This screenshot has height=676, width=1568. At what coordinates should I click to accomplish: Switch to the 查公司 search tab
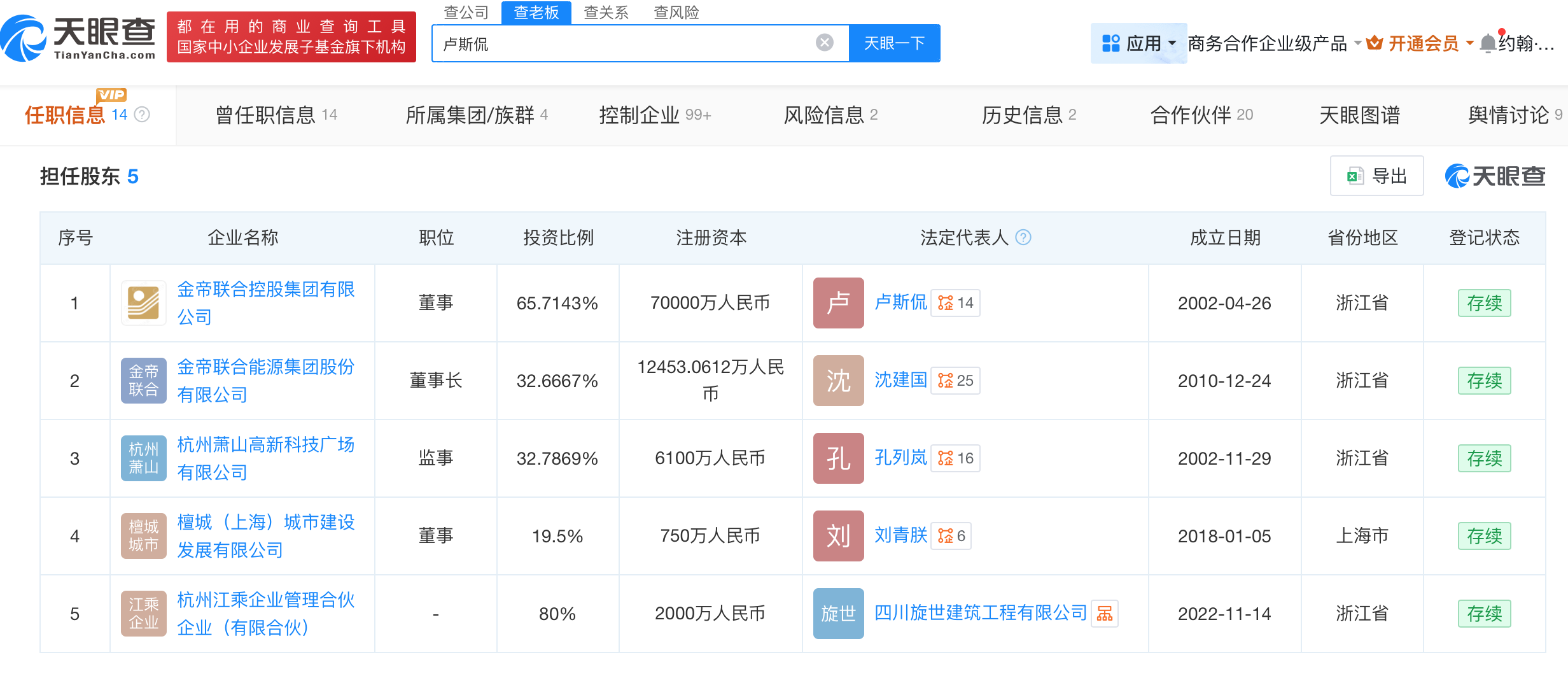click(x=465, y=13)
